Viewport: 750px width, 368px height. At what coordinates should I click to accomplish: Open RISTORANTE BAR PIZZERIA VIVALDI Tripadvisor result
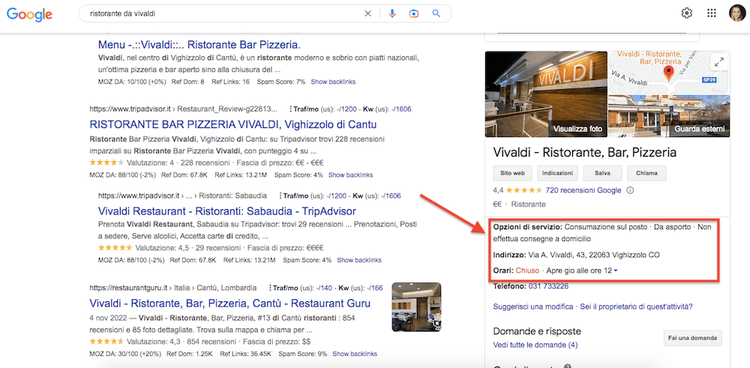pos(233,124)
